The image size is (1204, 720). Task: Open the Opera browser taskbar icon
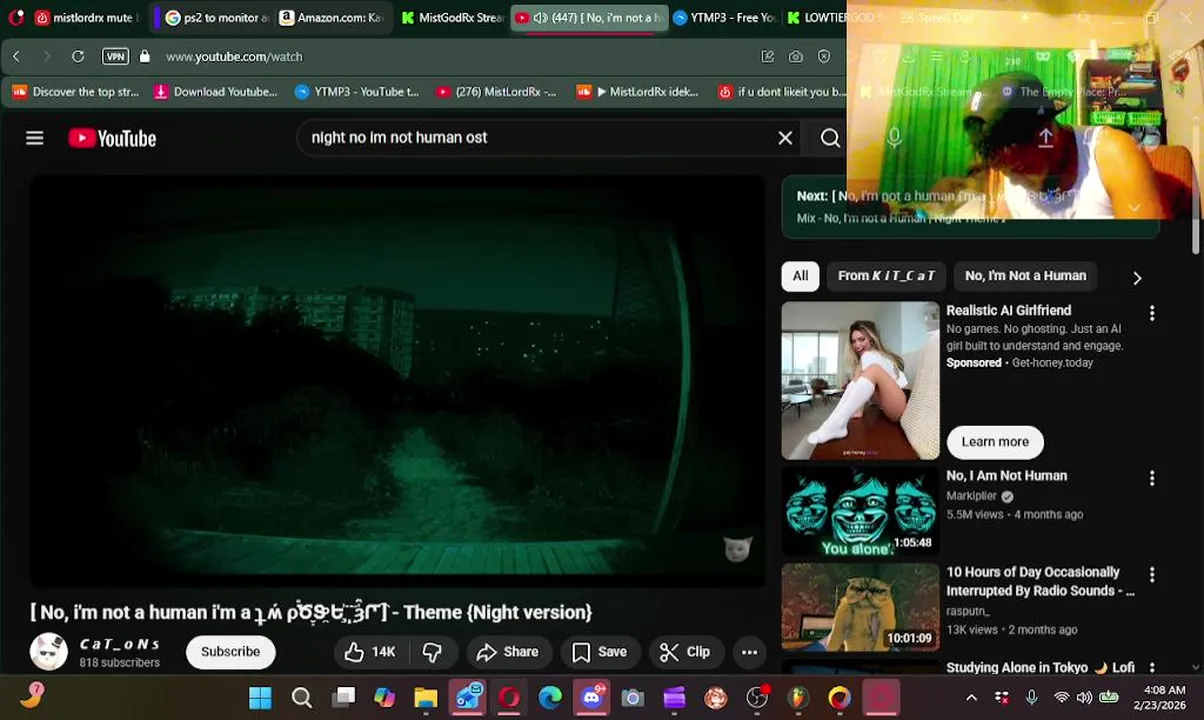tap(509, 698)
